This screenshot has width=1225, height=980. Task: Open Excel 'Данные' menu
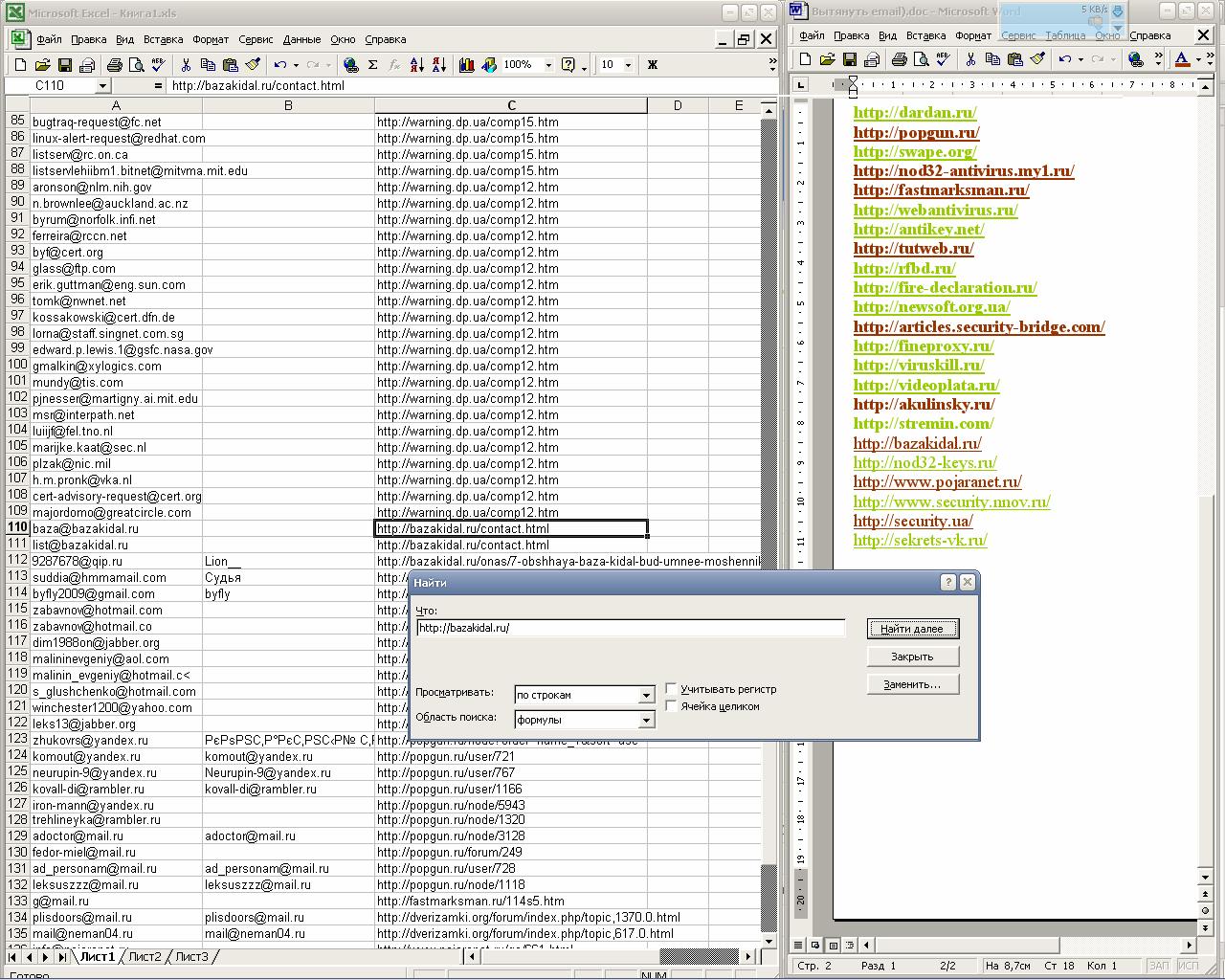(x=301, y=39)
